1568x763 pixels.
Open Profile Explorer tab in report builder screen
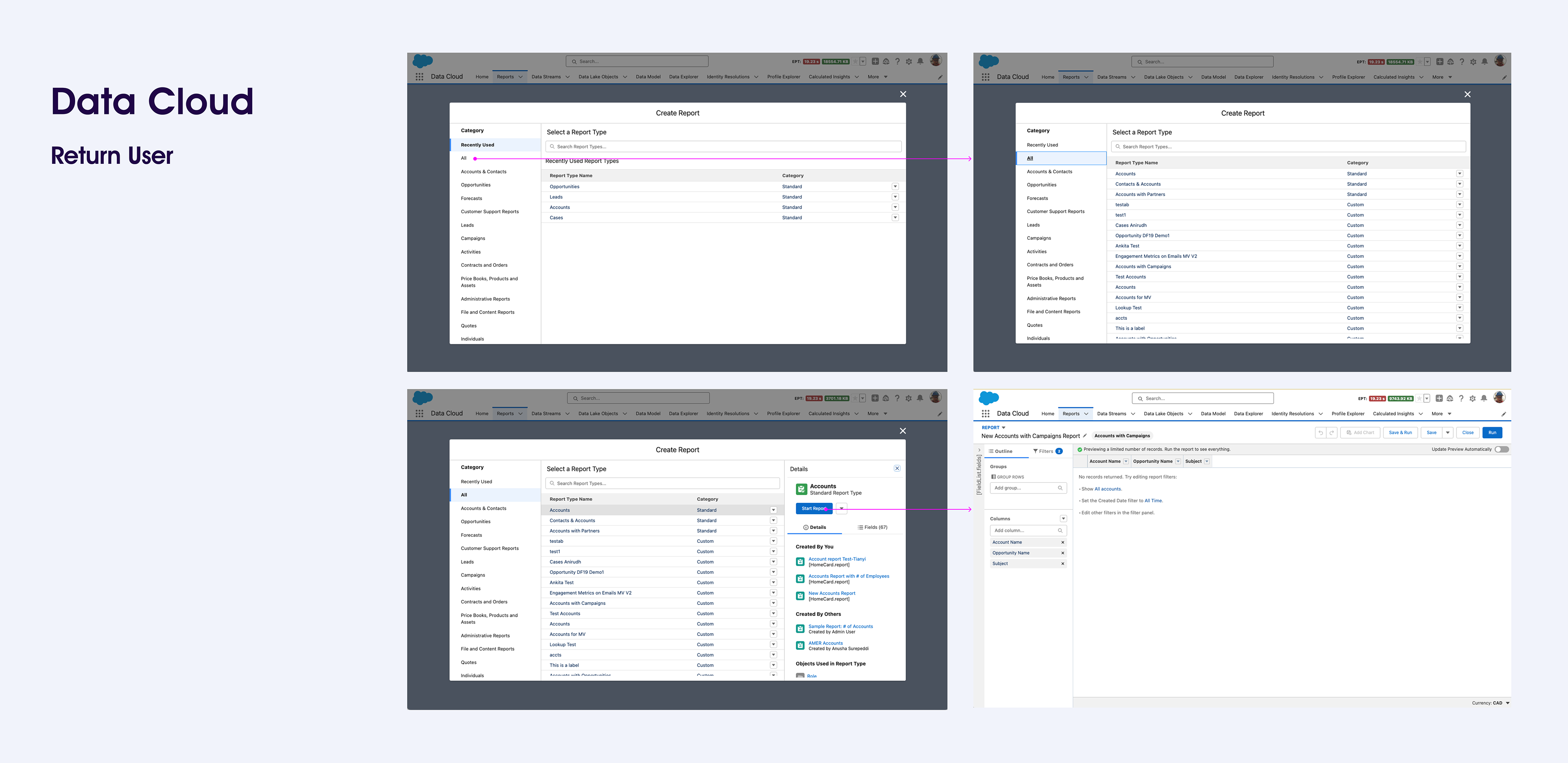click(1347, 413)
